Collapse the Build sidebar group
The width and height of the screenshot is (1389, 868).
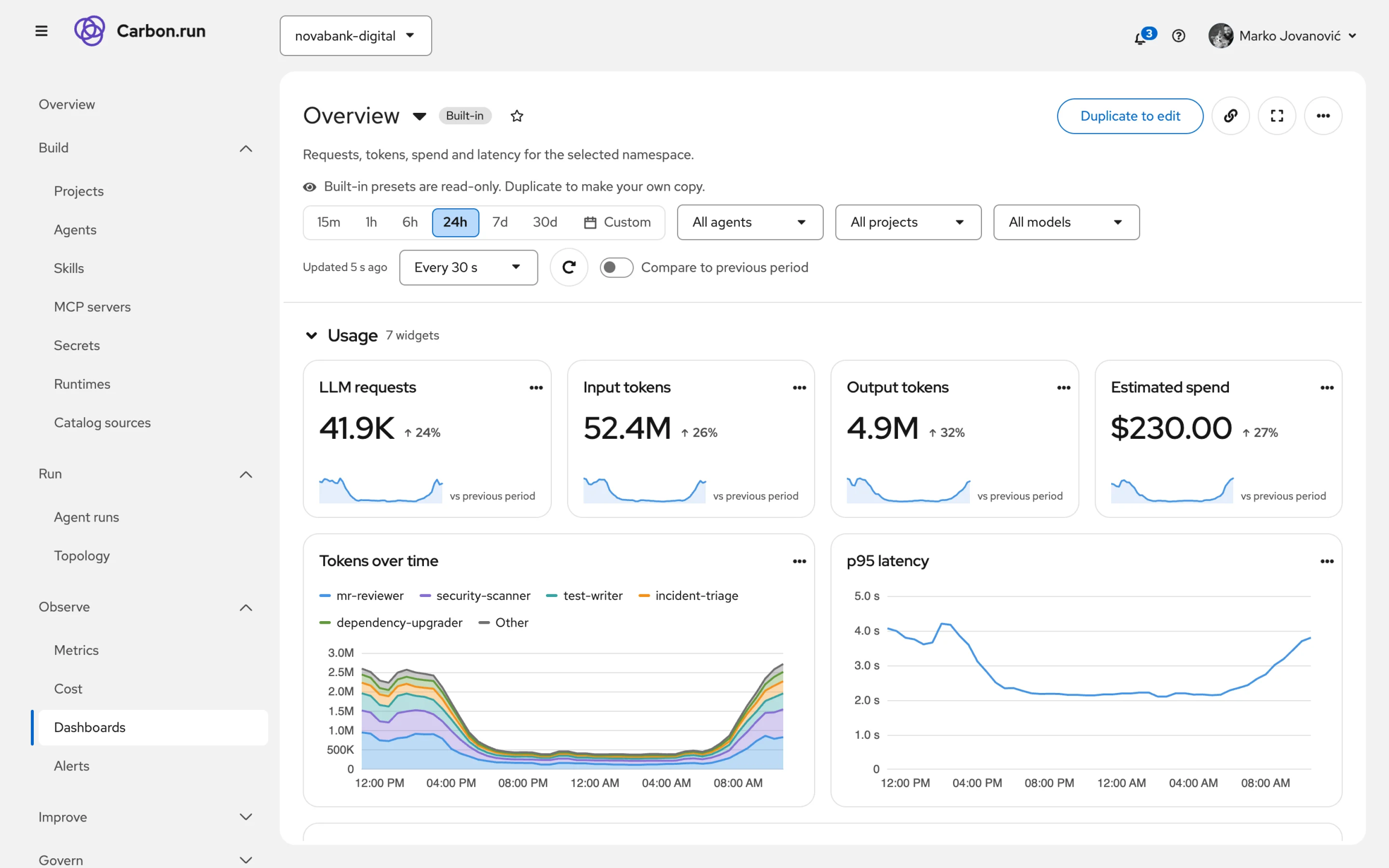tap(246, 148)
